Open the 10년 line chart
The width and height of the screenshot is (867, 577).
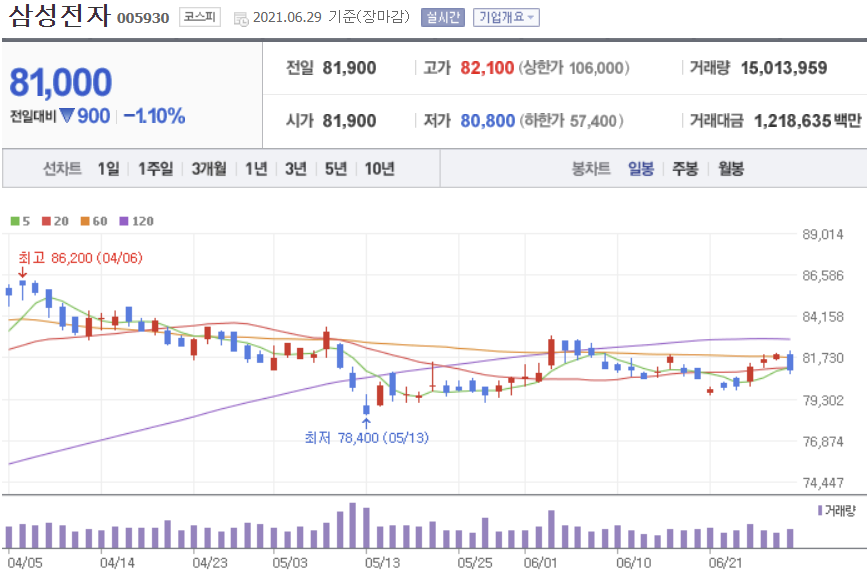pyautogui.click(x=379, y=169)
